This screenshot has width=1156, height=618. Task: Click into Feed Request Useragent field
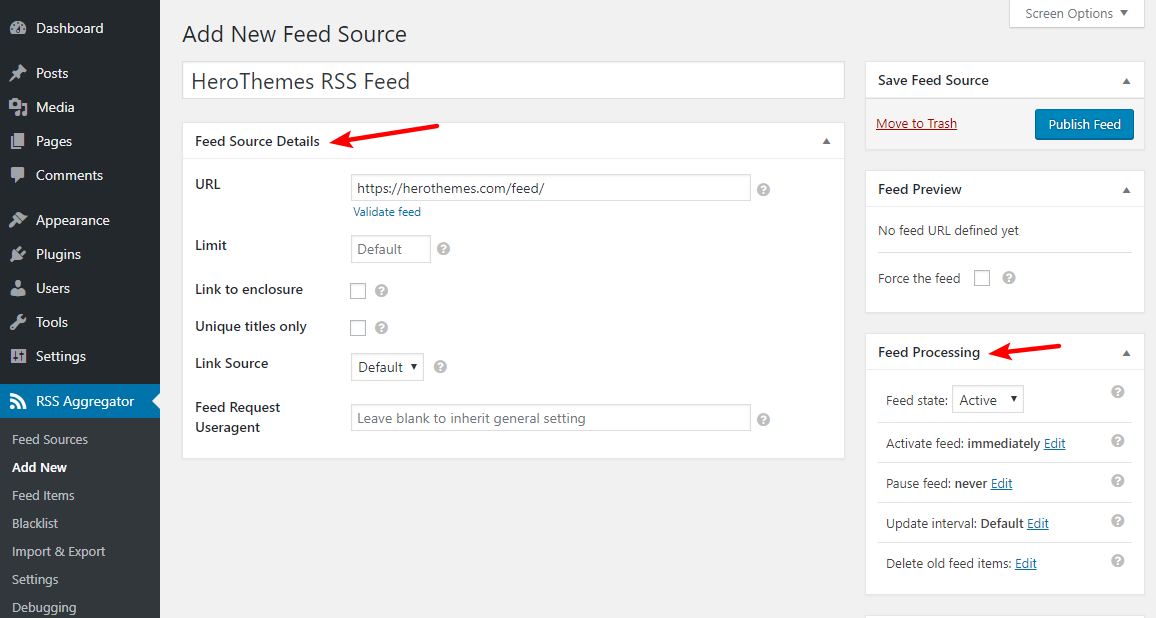pos(550,418)
